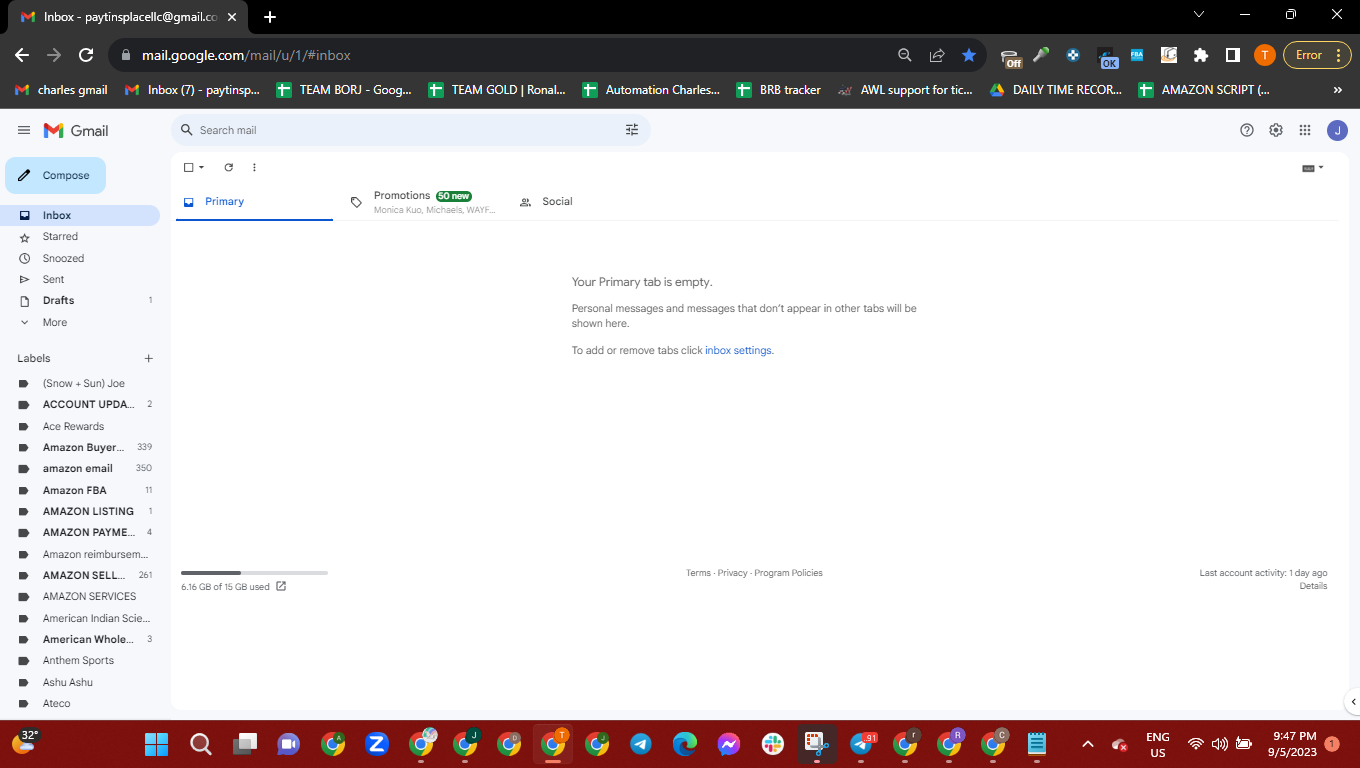Viewport: 1360px width, 768px height.
Task: Open the Google account avatar J
Action: [x=1337, y=130]
